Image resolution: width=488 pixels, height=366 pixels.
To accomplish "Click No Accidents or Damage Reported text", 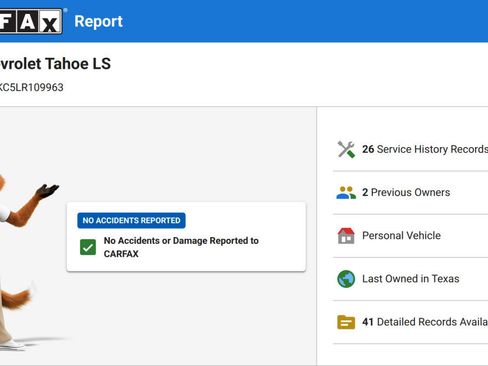I will (x=181, y=247).
